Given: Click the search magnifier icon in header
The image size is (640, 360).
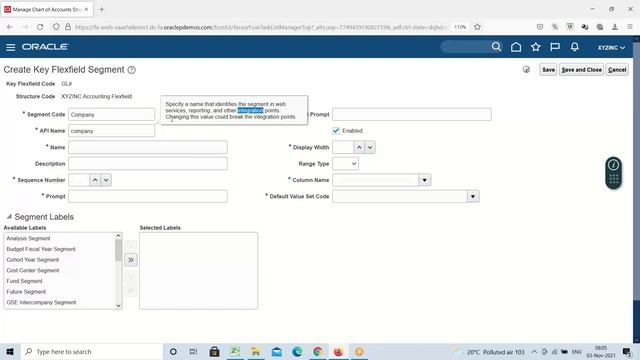Looking at the screenshot, I should (x=496, y=47).
